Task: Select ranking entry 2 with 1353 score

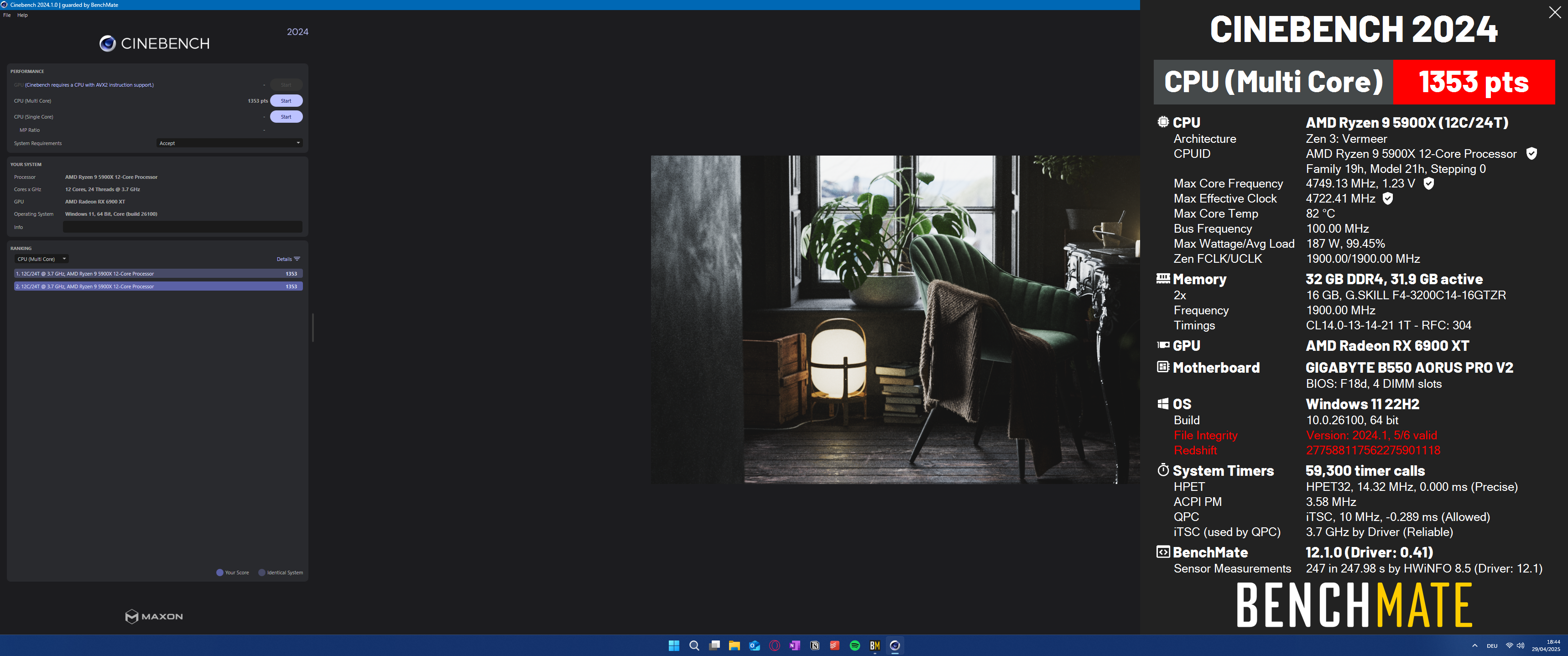Action: [x=158, y=286]
